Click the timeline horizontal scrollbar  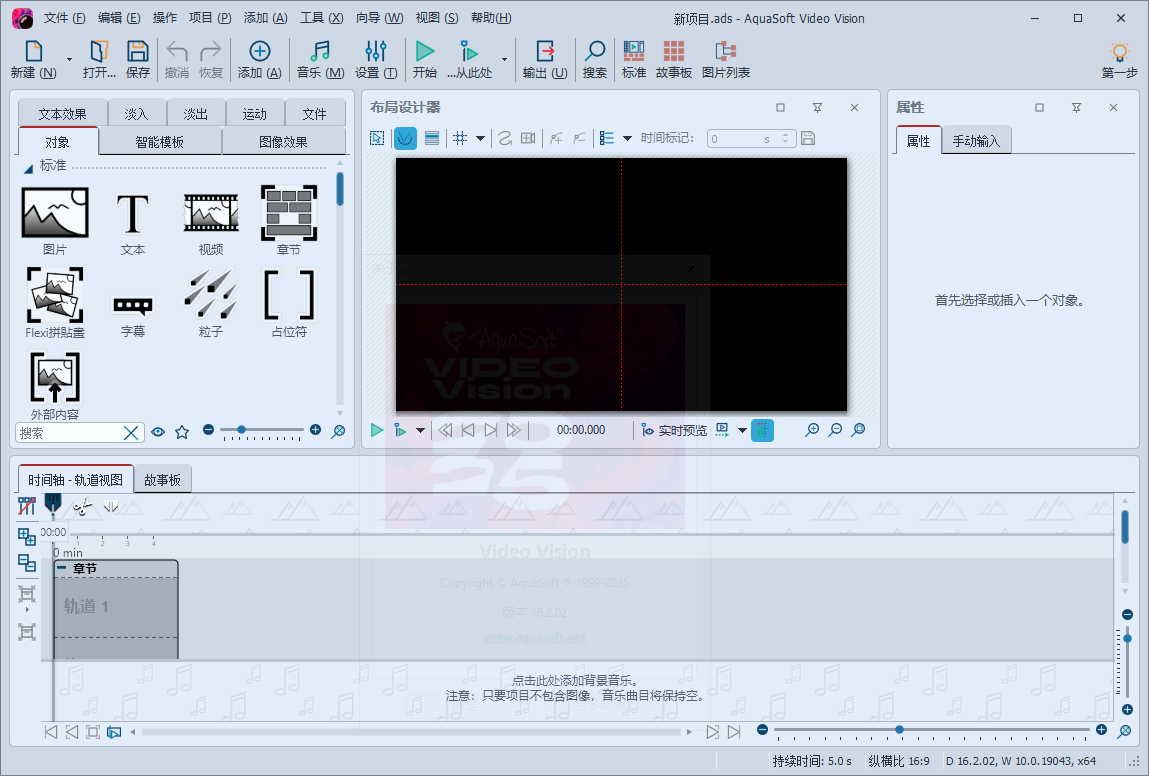click(411, 731)
